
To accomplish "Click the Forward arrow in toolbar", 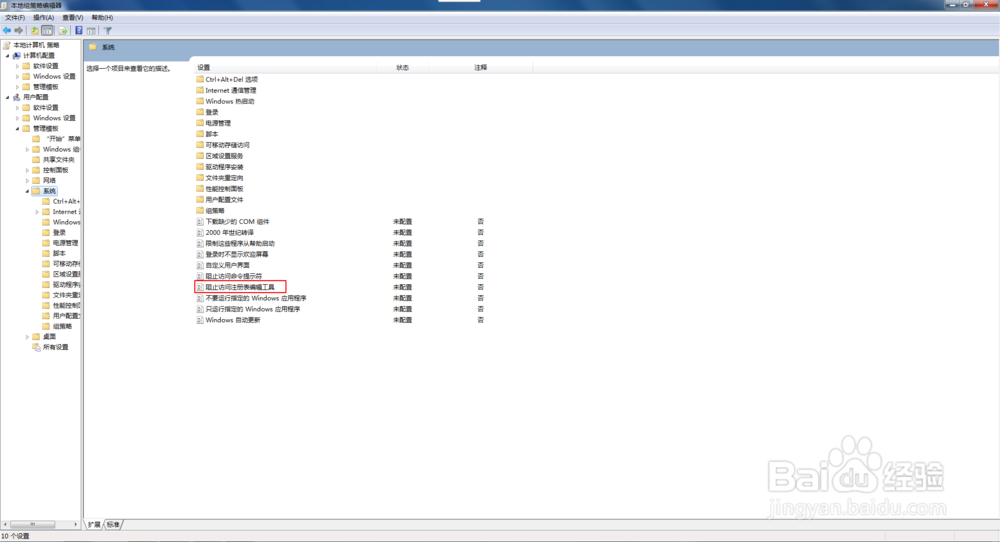I will (x=18, y=30).
